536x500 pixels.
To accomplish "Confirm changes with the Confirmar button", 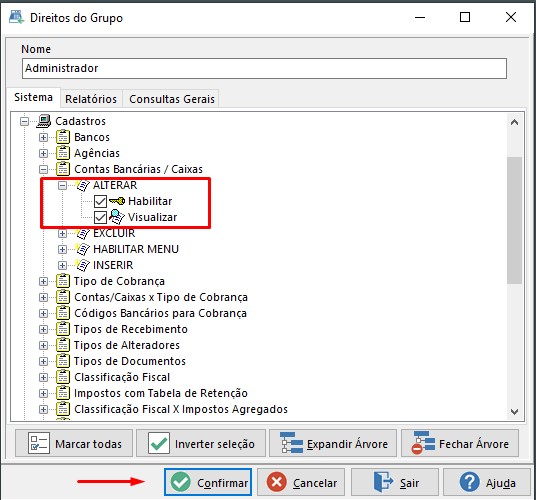I will pyautogui.click(x=208, y=482).
